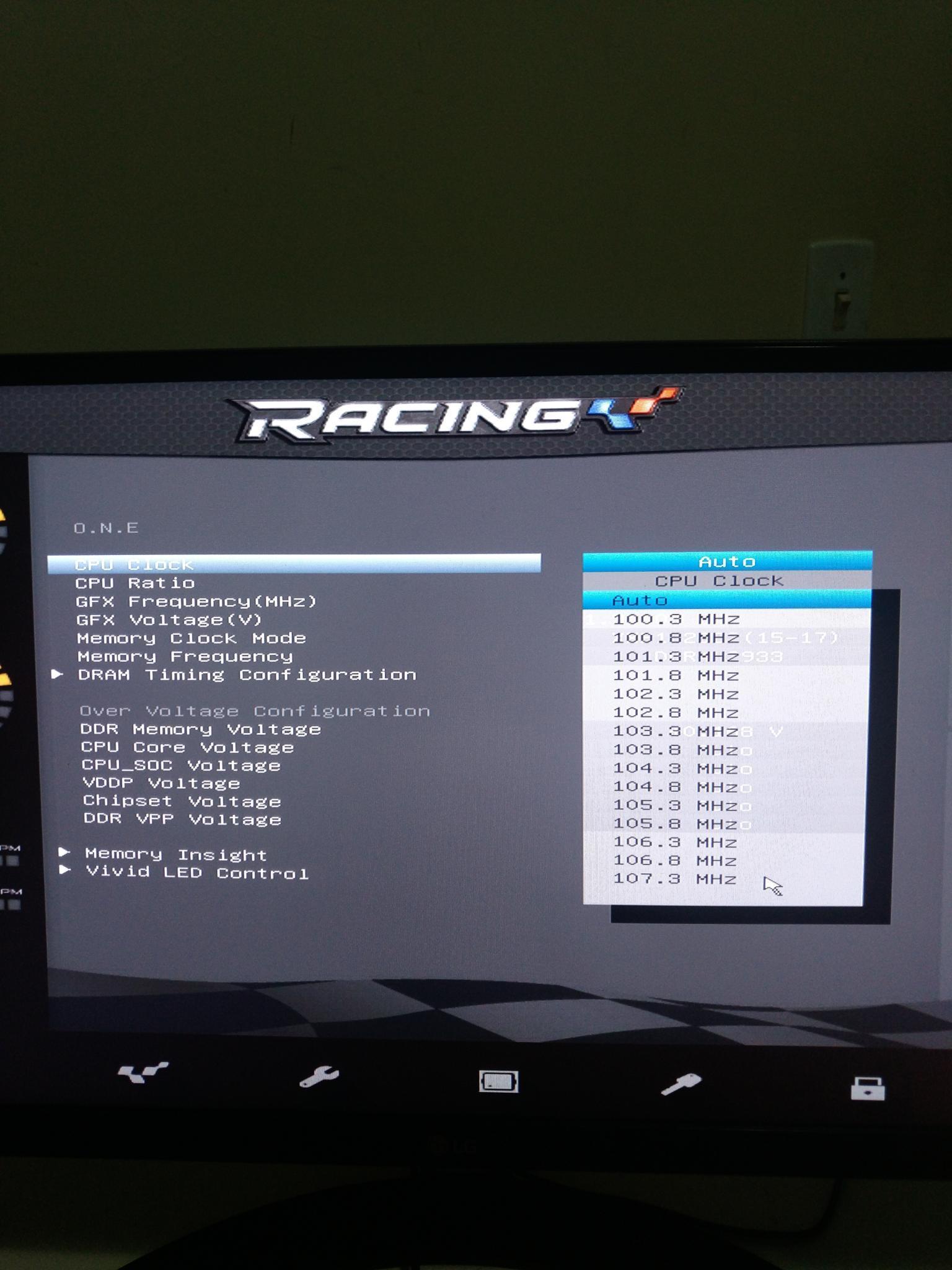This screenshot has height=1270, width=952.
Task: Choose 106.8 MHz option
Action: pyautogui.click(x=723, y=860)
